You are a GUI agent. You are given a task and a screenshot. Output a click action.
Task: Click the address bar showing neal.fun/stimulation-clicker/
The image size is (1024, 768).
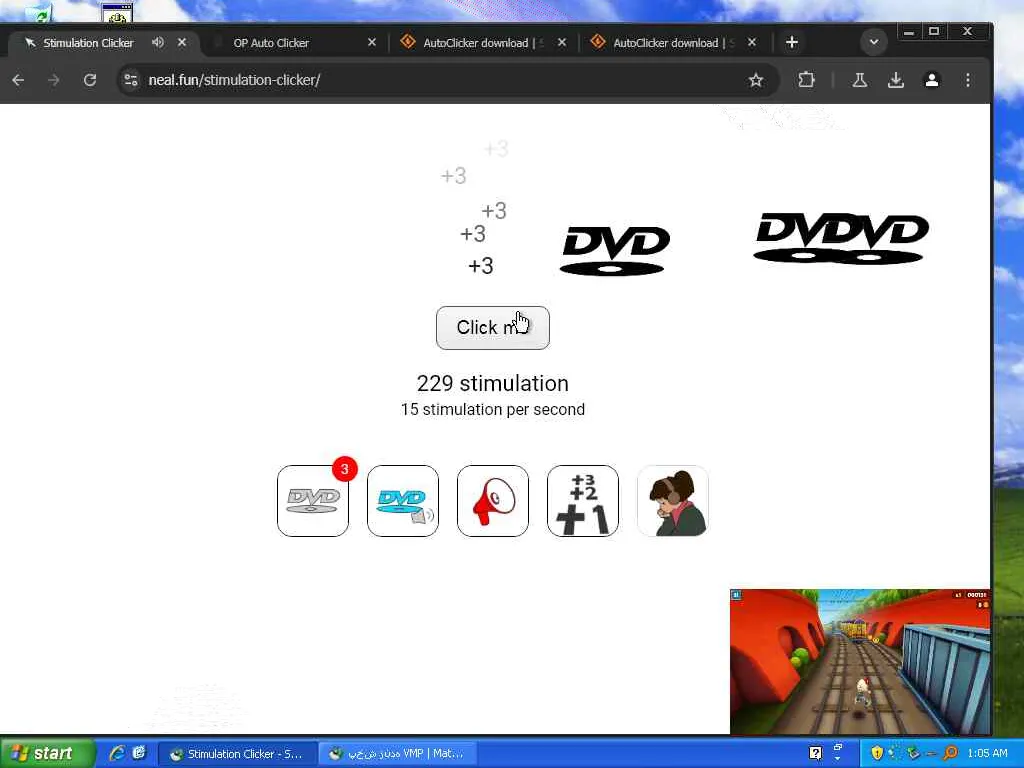[448, 80]
